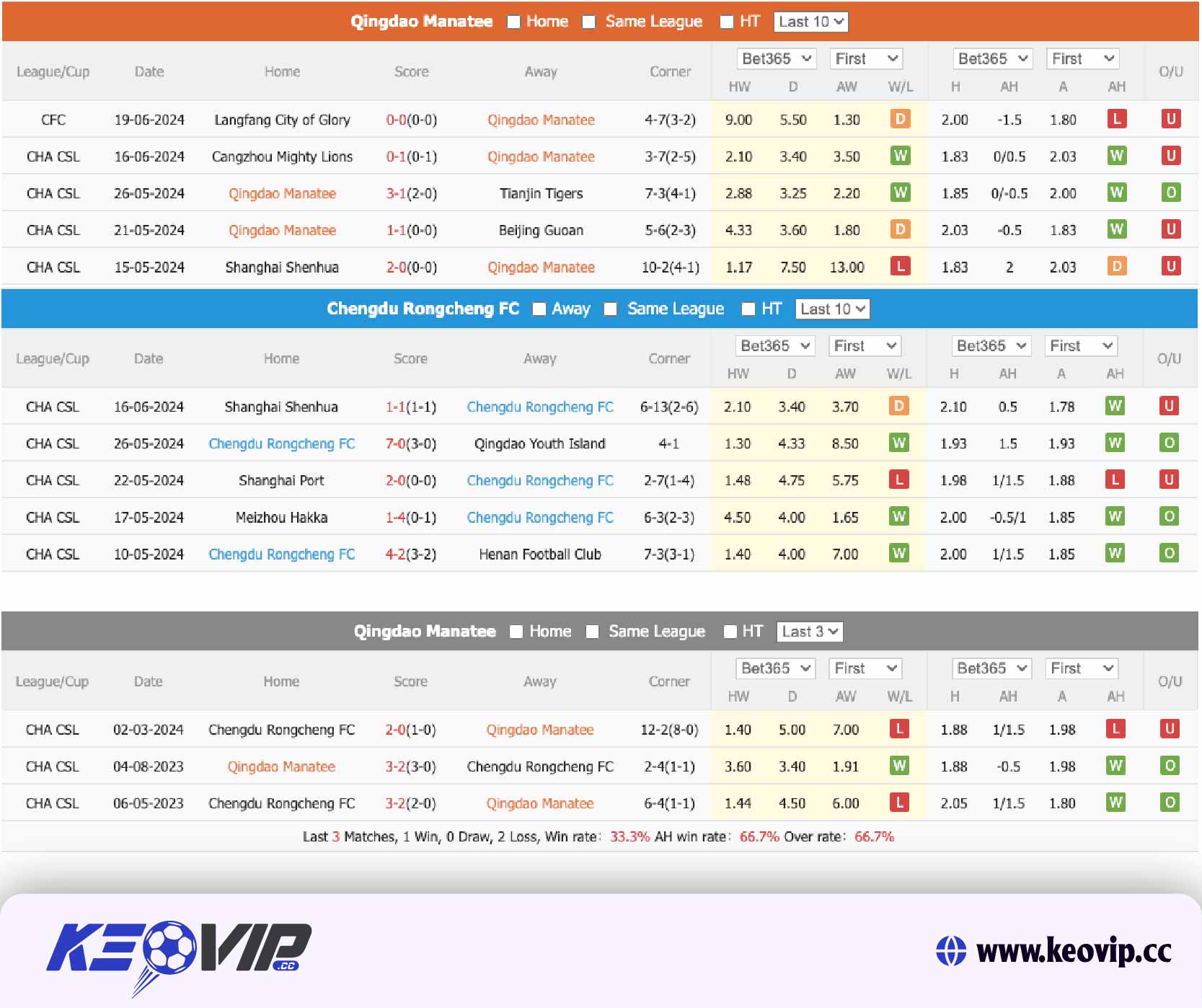Open the First odds selector in top table

click(x=865, y=58)
